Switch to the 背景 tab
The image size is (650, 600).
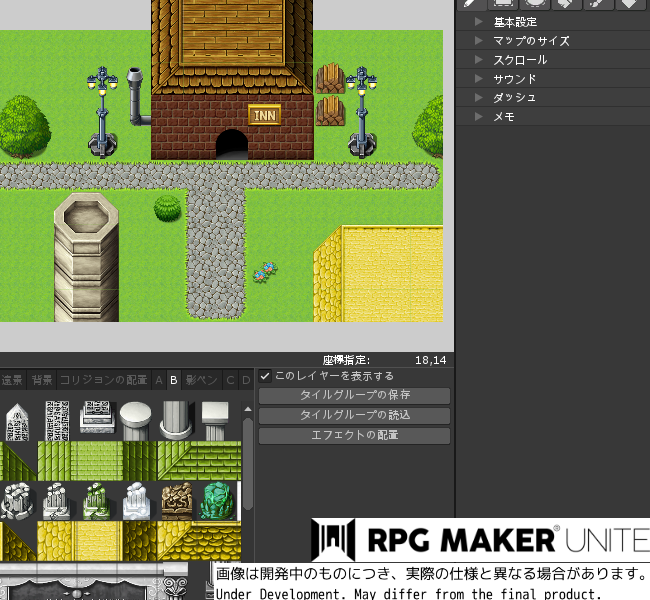coord(41,380)
